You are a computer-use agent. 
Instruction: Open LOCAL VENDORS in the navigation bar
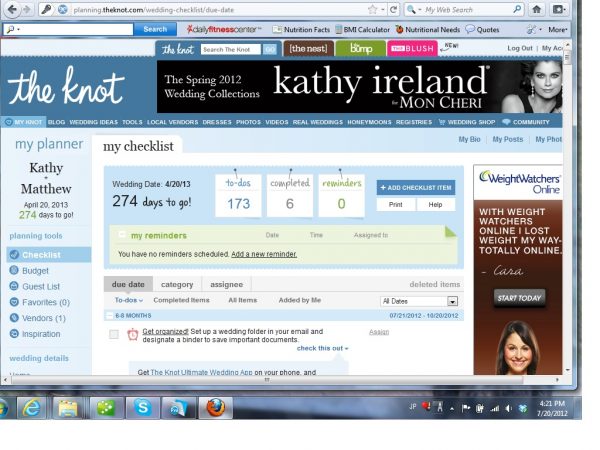[x=173, y=122]
